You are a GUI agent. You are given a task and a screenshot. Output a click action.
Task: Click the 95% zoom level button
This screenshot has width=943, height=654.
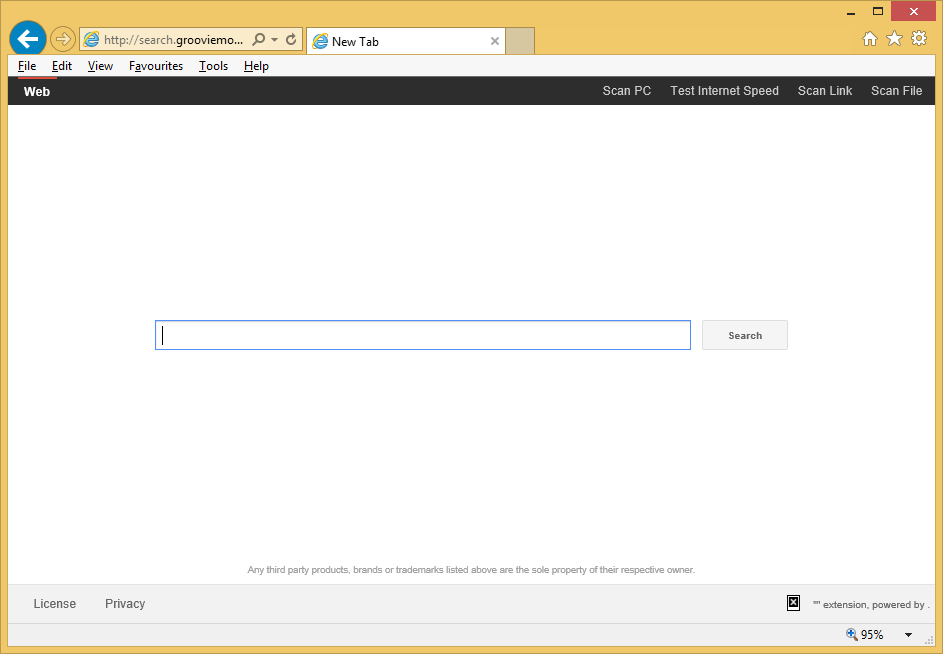865,635
